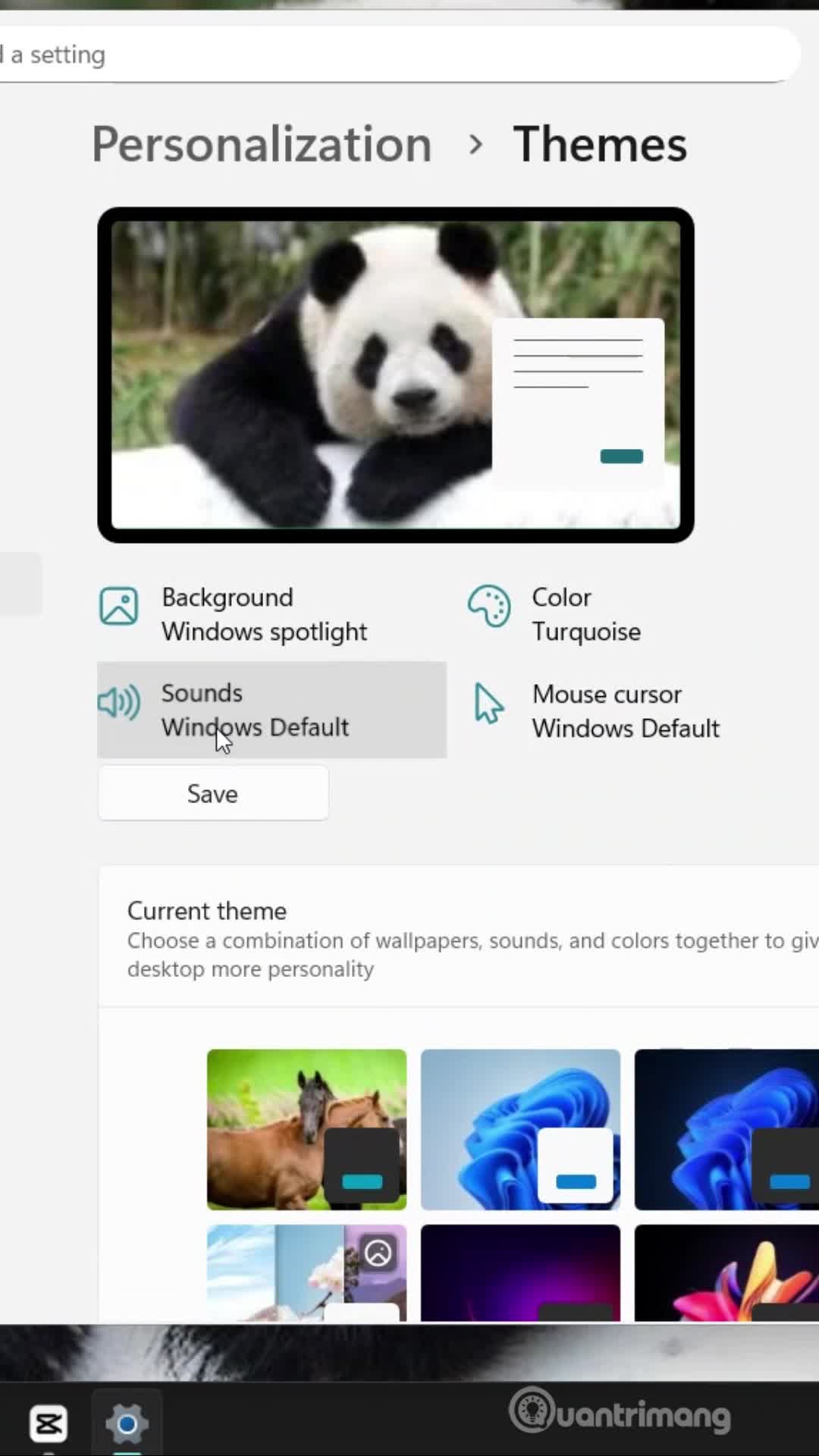Select the colorful flower dark theme
The image size is (819, 1456).
(726, 1272)
